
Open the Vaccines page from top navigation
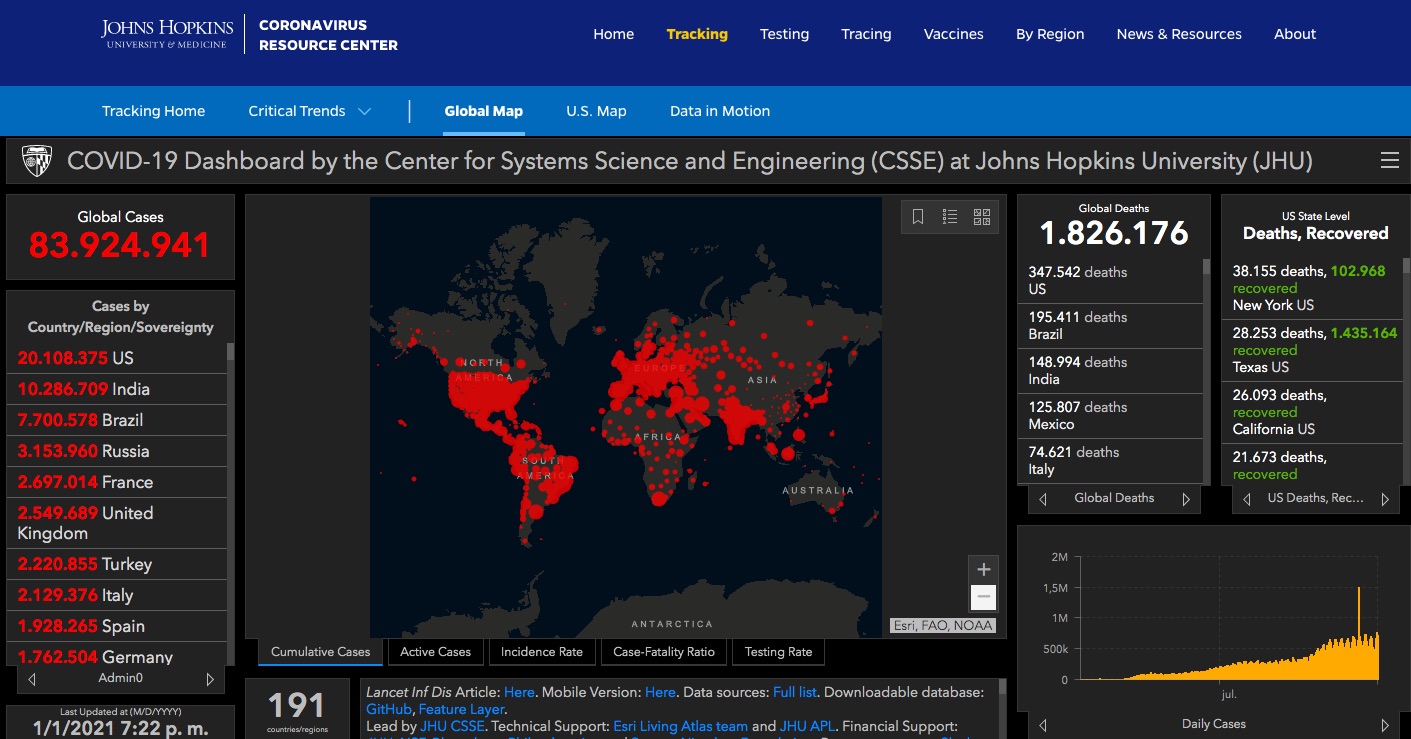tap(953, 34)
